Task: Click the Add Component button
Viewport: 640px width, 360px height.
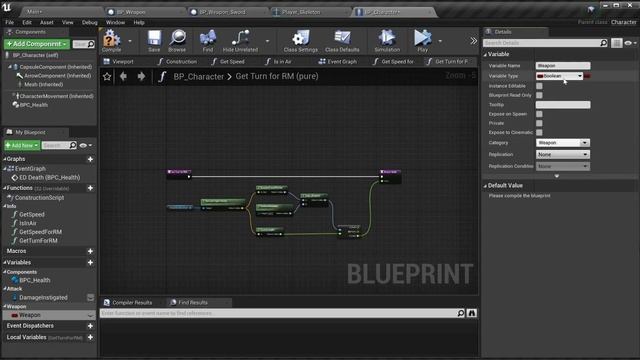Action: point(37,44)
